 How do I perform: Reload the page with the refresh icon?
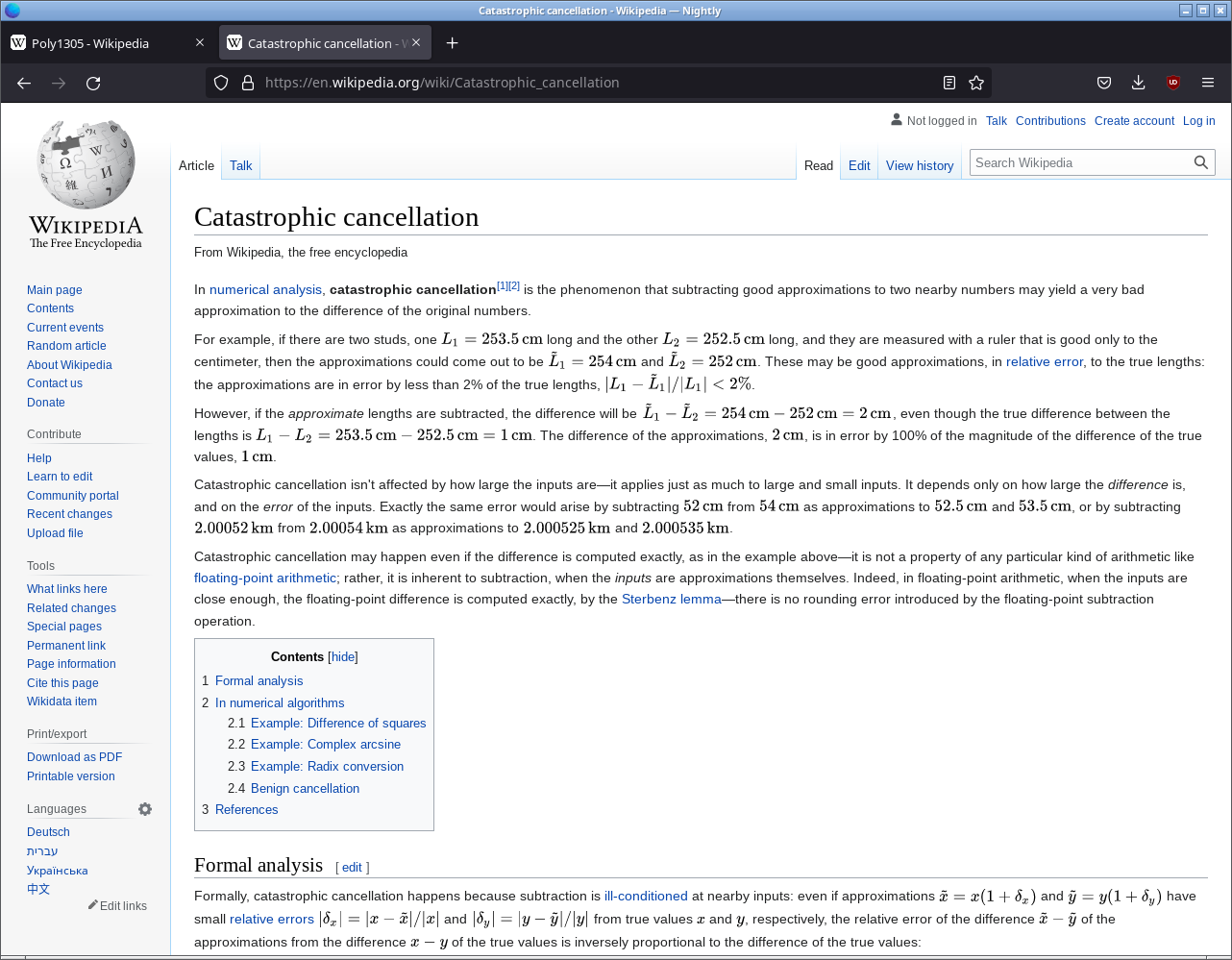pos(93,83)
